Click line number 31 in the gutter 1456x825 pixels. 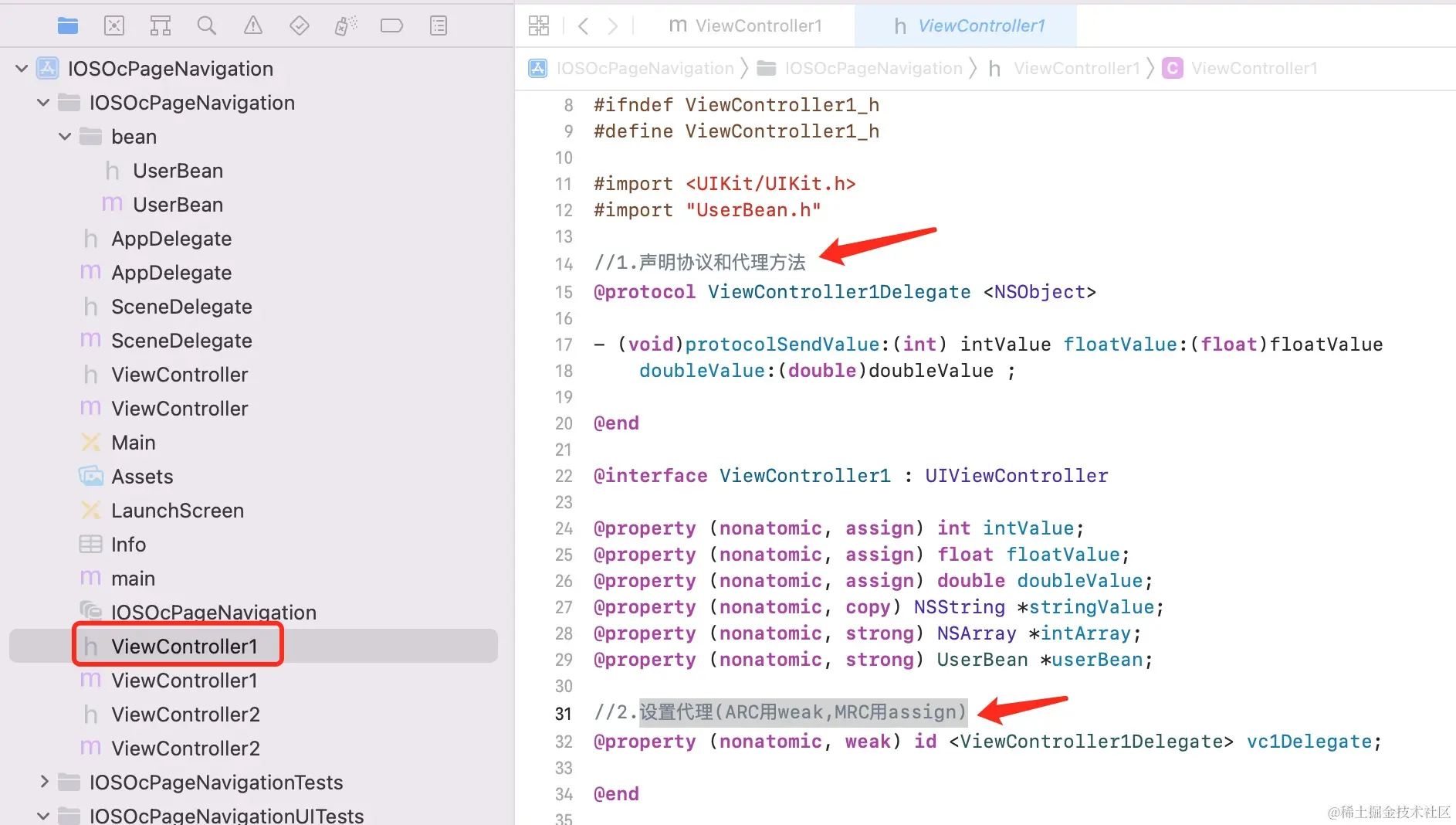tap(564, 714)
